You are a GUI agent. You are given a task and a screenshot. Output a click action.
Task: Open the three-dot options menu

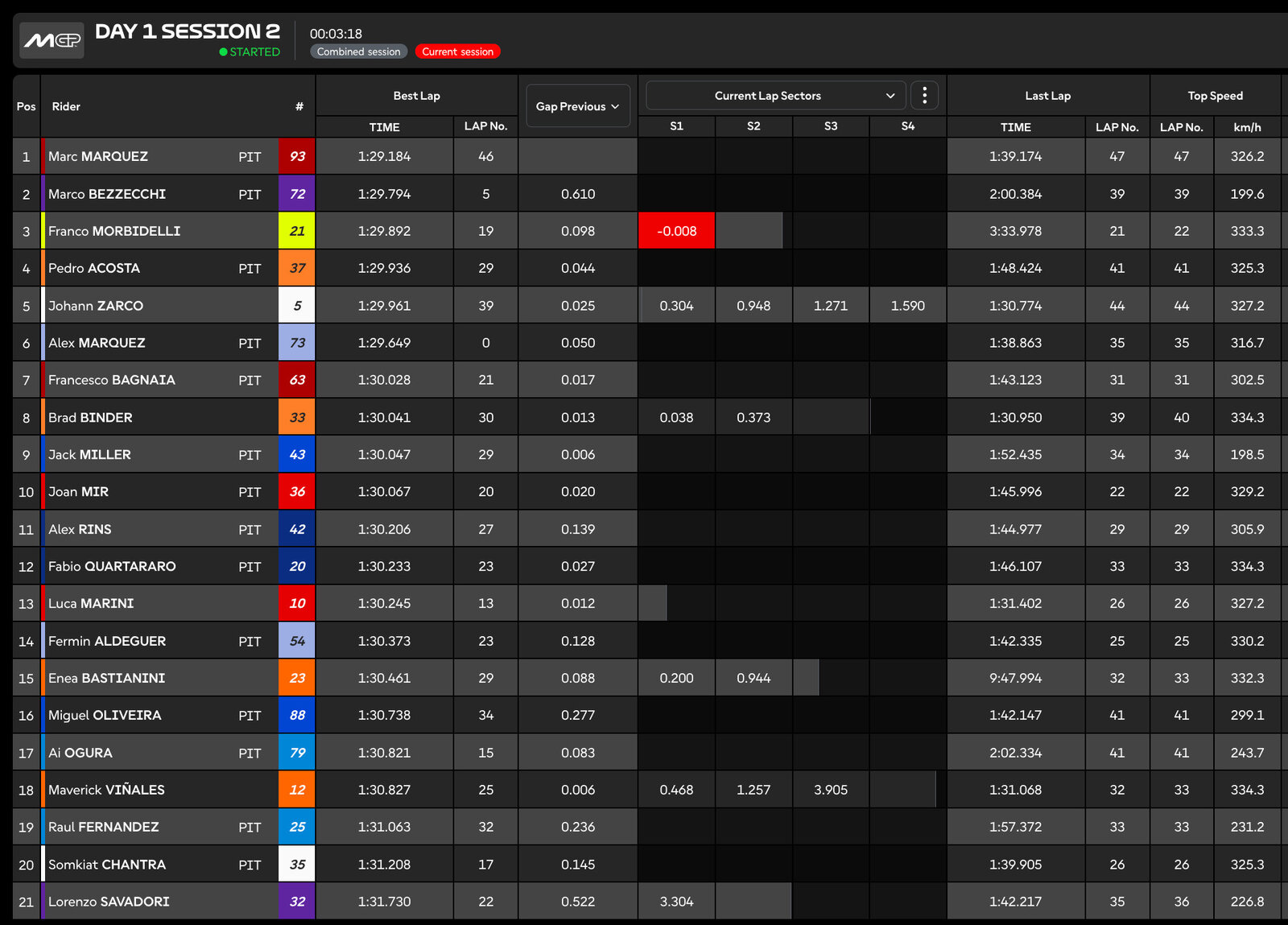924,96
